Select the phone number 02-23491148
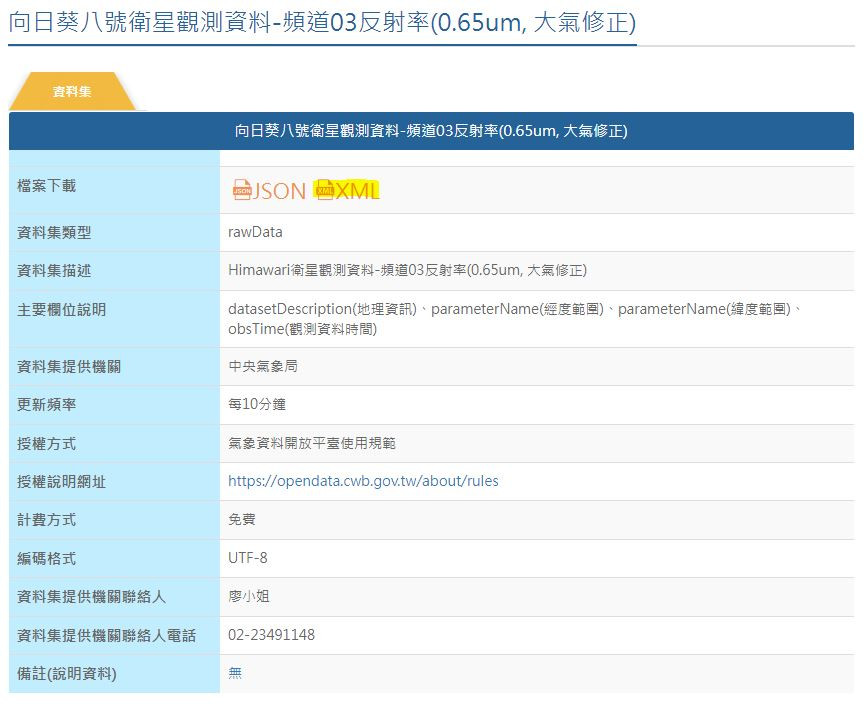This screenshot has height=706, width=866. [272, 635]
